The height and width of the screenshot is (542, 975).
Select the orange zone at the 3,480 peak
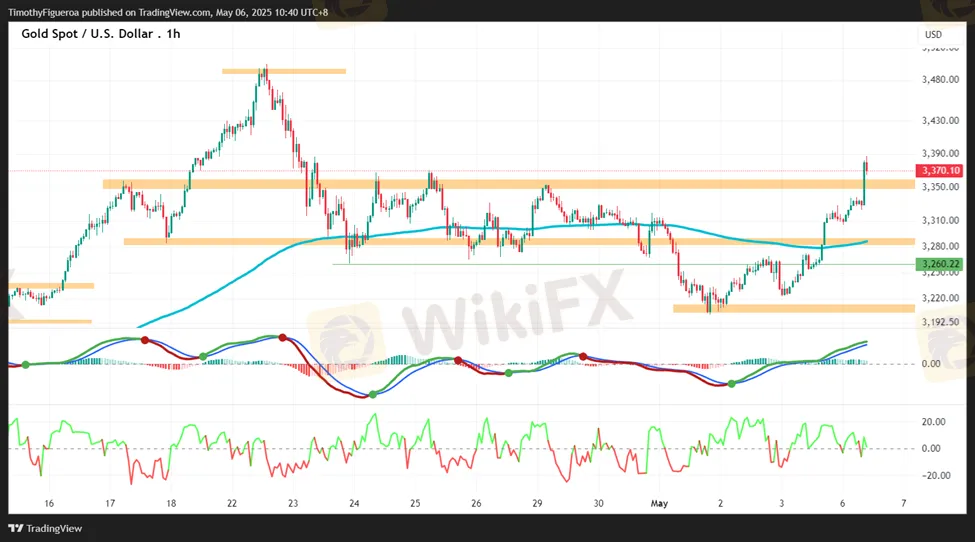click(x=283, y=71)
